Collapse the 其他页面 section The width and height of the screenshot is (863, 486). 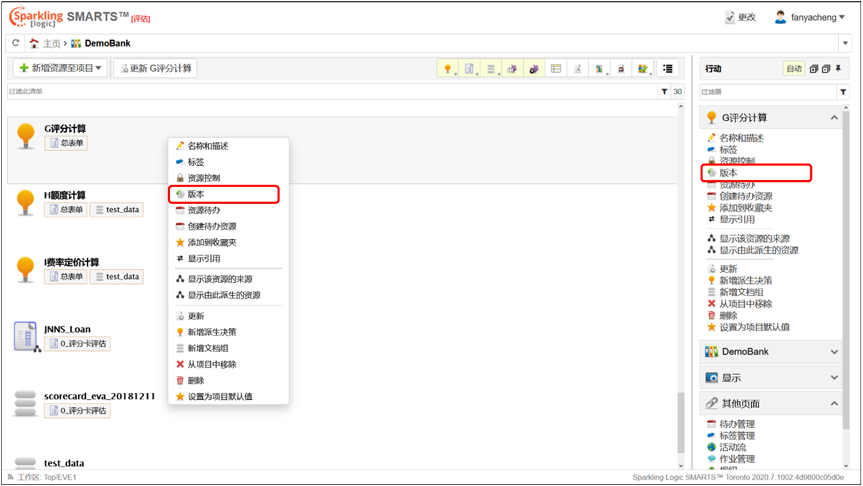(x=834, y=404)
